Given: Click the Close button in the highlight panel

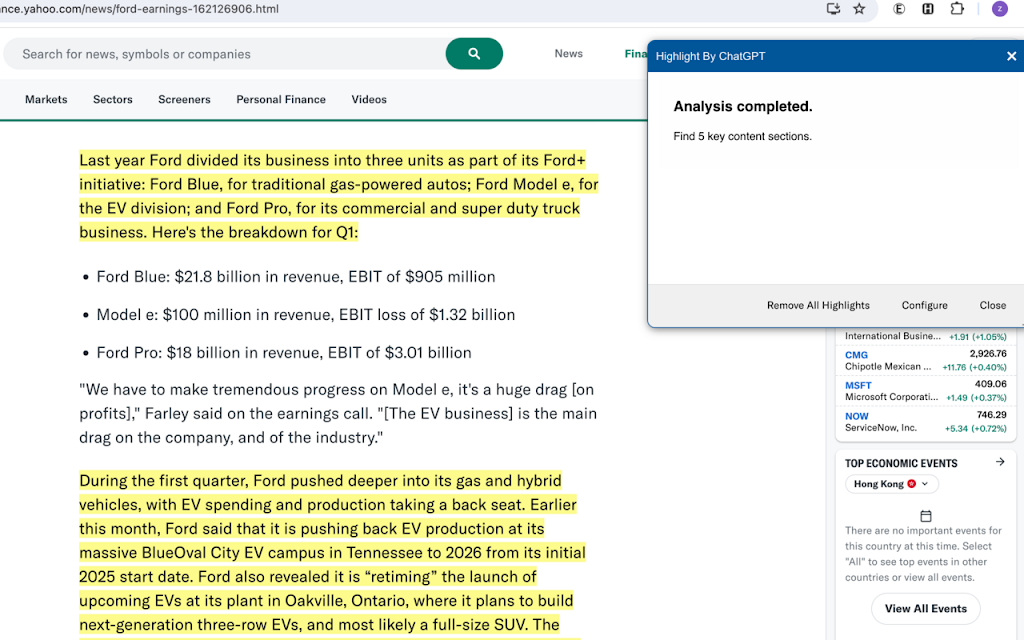Looking at the screenshot, I should tap(993, 306).
